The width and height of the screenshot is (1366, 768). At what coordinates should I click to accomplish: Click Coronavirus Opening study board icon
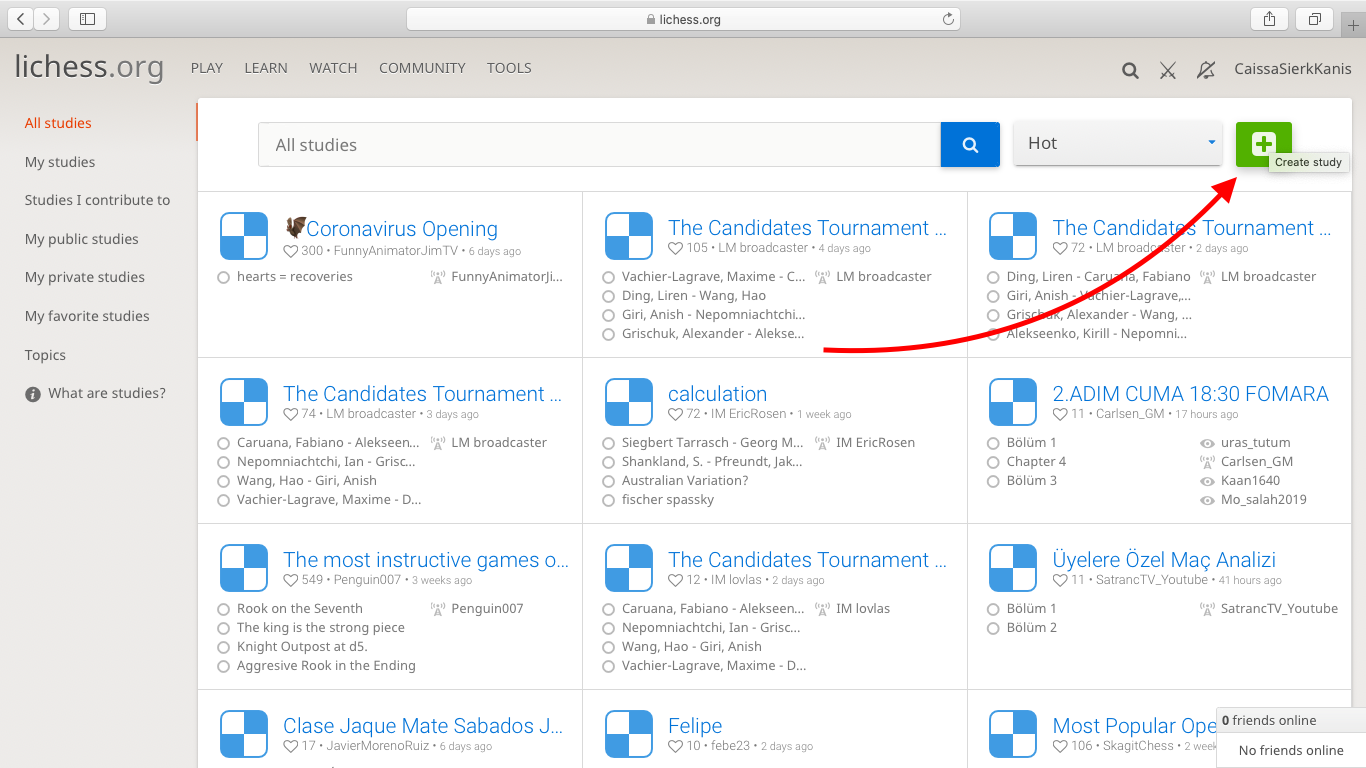click(244, 236)
